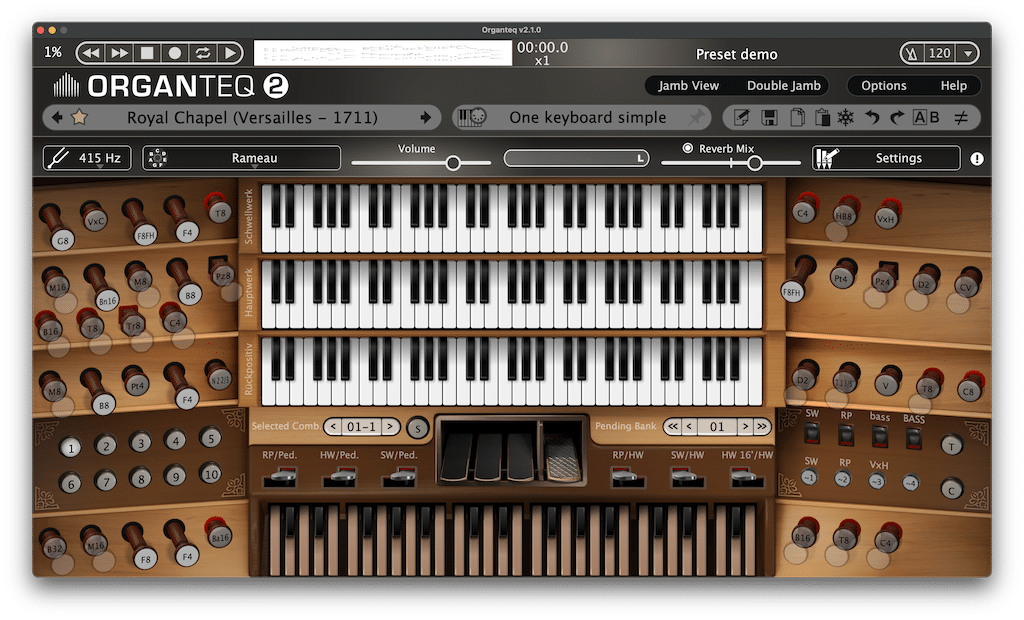
Task: Start recording with the round record button
Action: tap(175, 53)
